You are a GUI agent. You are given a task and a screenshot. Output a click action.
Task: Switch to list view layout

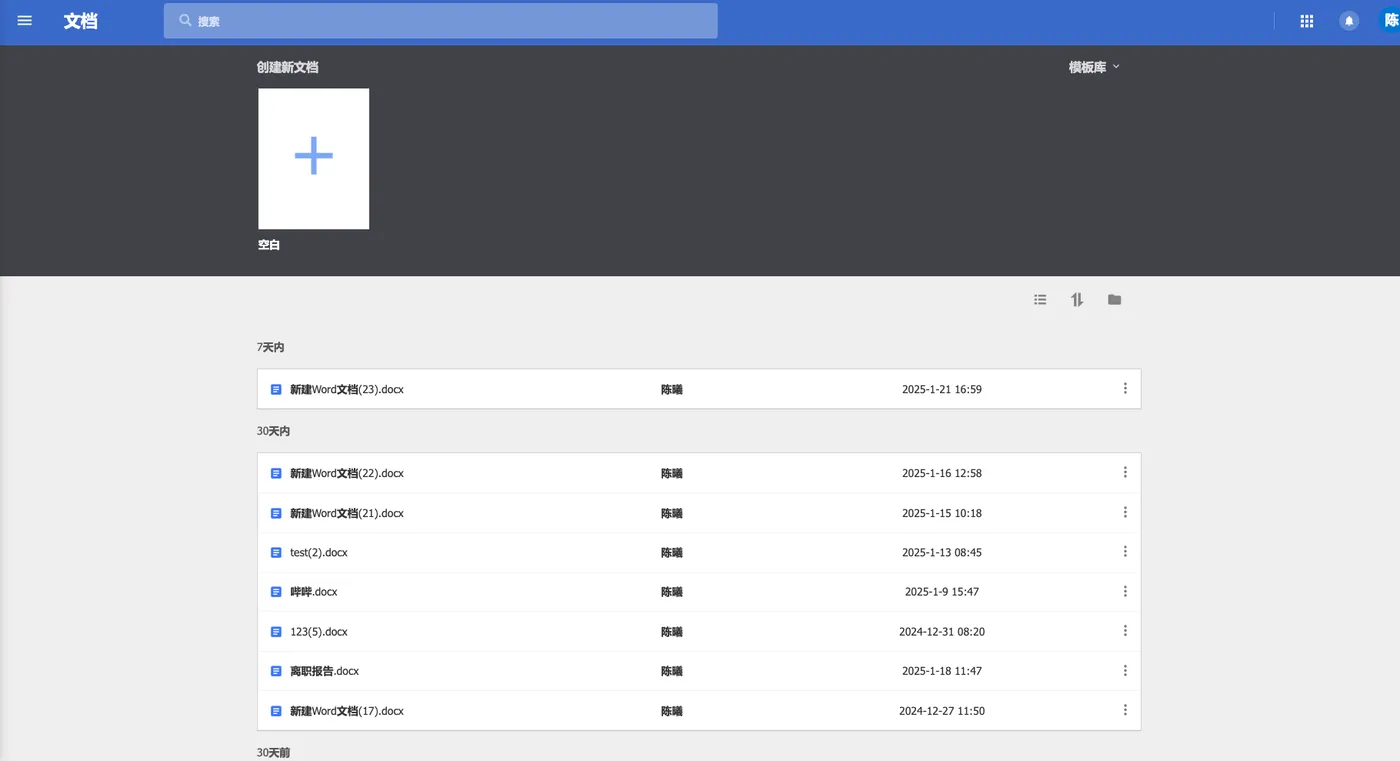coord(1040,299)
